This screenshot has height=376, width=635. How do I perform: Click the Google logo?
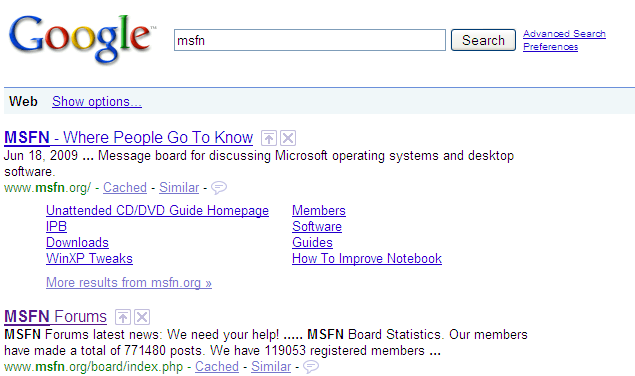point(82,39)
